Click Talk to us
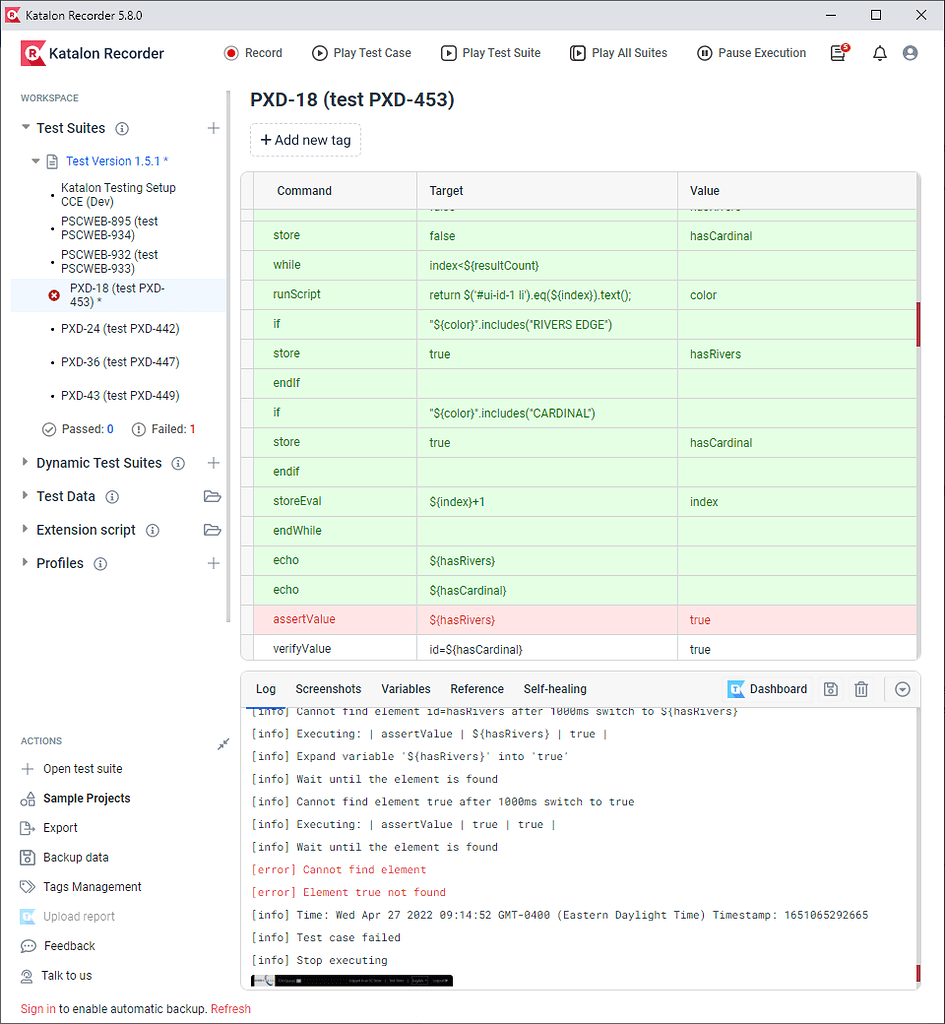 pos(56,976)
